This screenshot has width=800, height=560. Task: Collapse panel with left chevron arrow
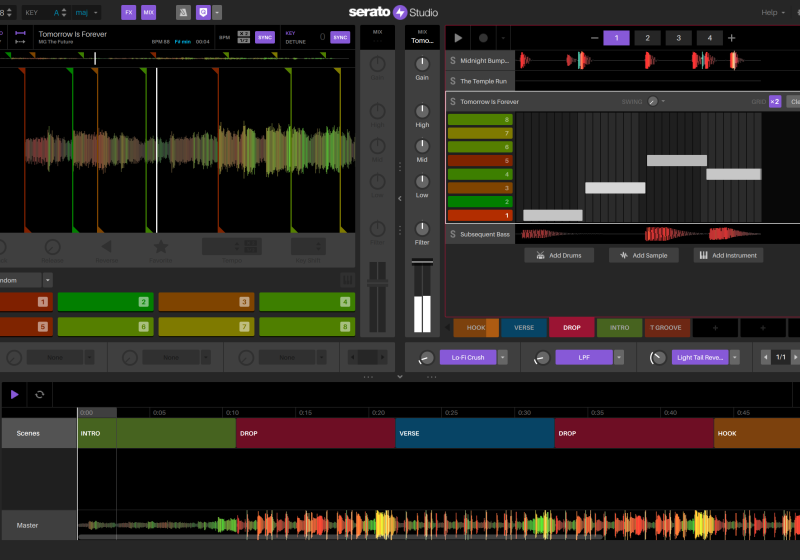coord(400,198)
